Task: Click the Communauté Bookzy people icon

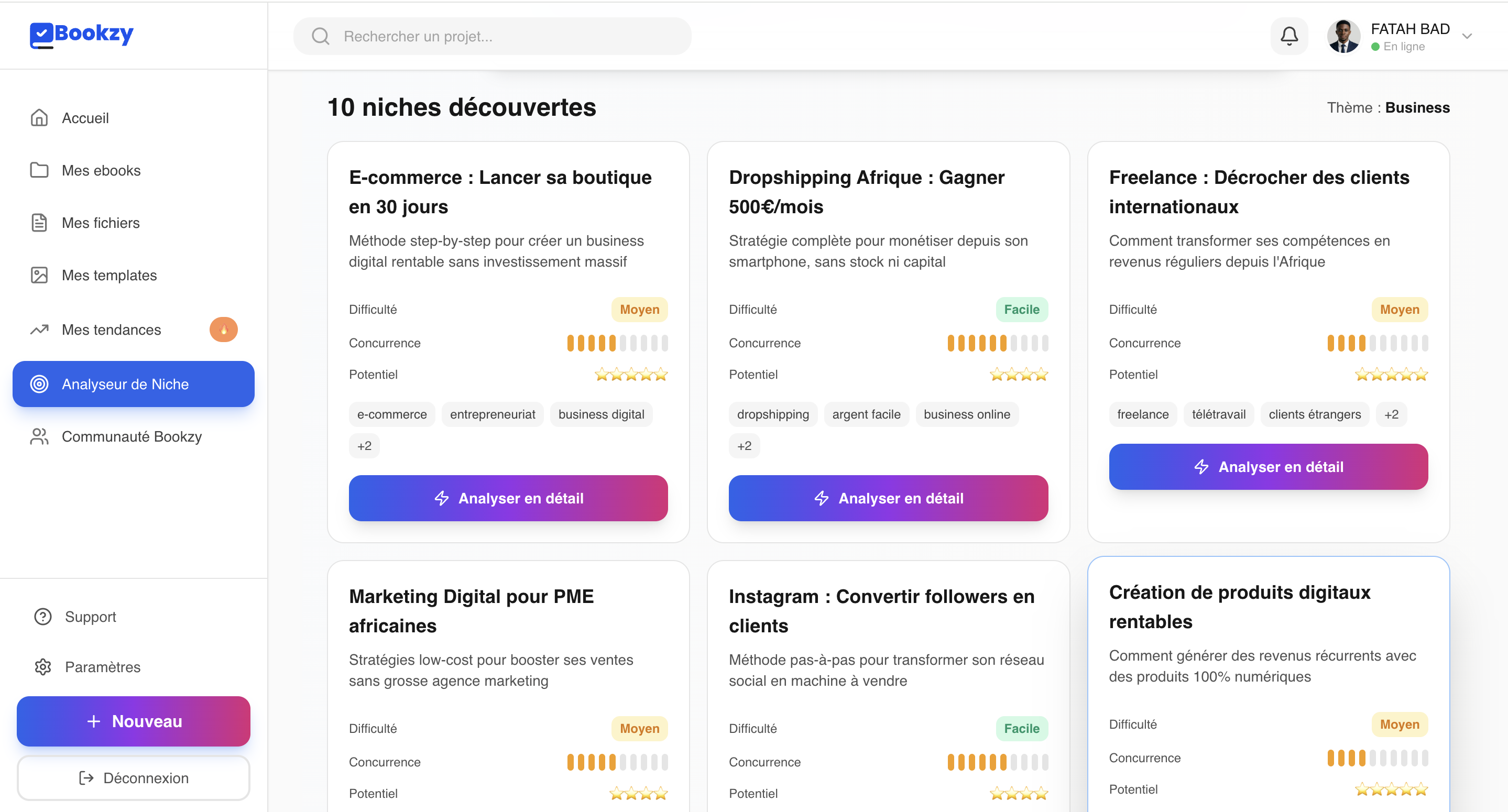Action: pyautogui.click(x=39, y=437)
